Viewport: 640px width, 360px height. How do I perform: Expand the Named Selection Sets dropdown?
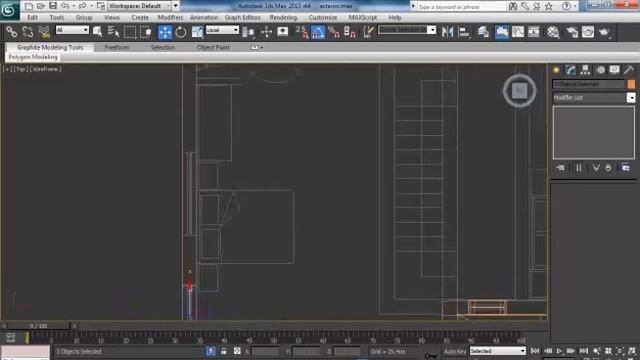coord(432,30)
